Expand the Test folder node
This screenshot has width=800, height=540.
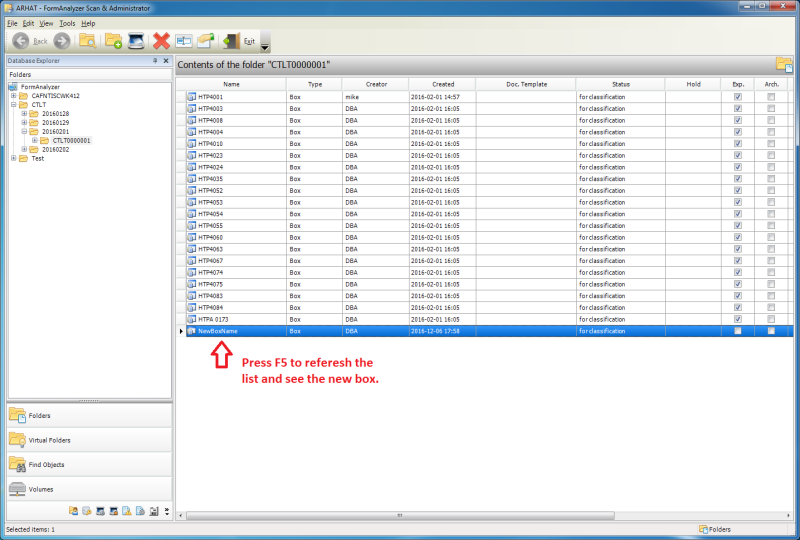pos(14,158)
